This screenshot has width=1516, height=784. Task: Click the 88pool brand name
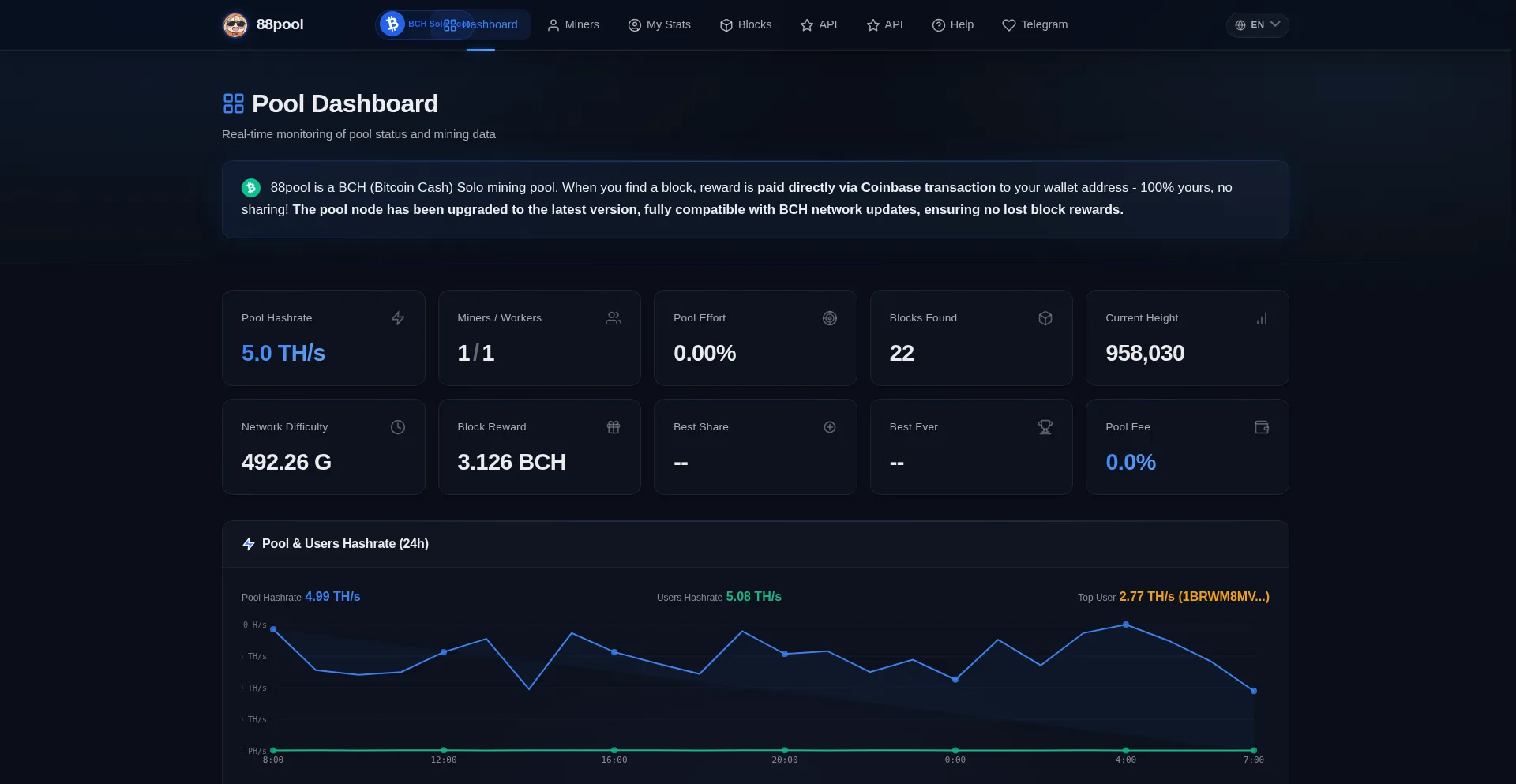pyautogui.click(x=280, y=24)
